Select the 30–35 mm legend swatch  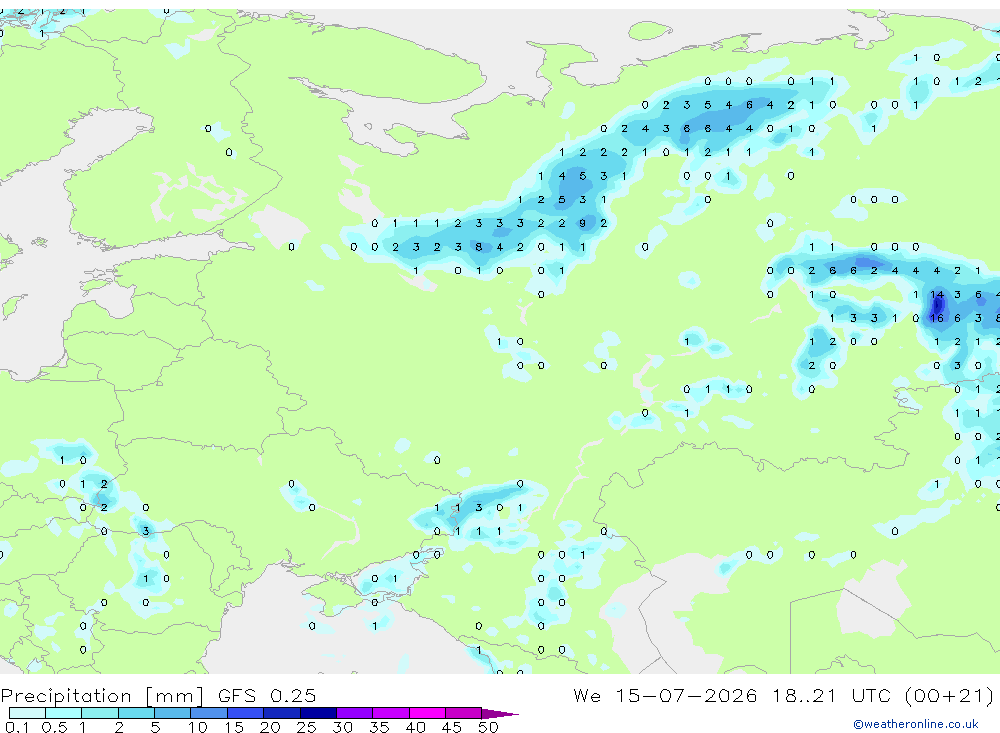pyautogui.click(x=354, y=713)
